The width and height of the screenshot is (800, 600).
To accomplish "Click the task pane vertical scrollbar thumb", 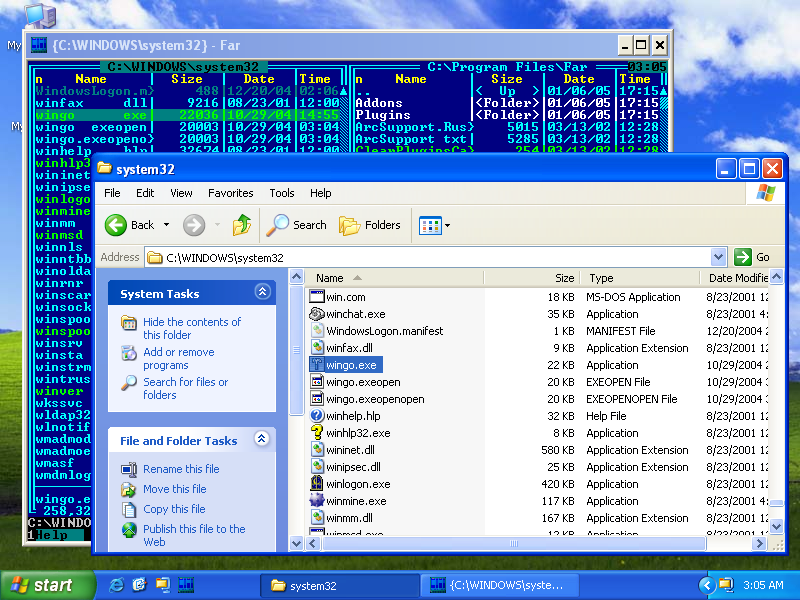I will click(x=296, y=350).
